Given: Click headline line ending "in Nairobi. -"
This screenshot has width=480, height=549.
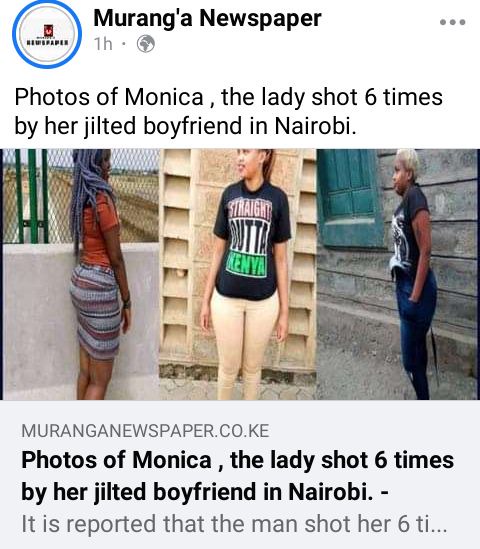Looking at the screenshot, I should [205, 491].
